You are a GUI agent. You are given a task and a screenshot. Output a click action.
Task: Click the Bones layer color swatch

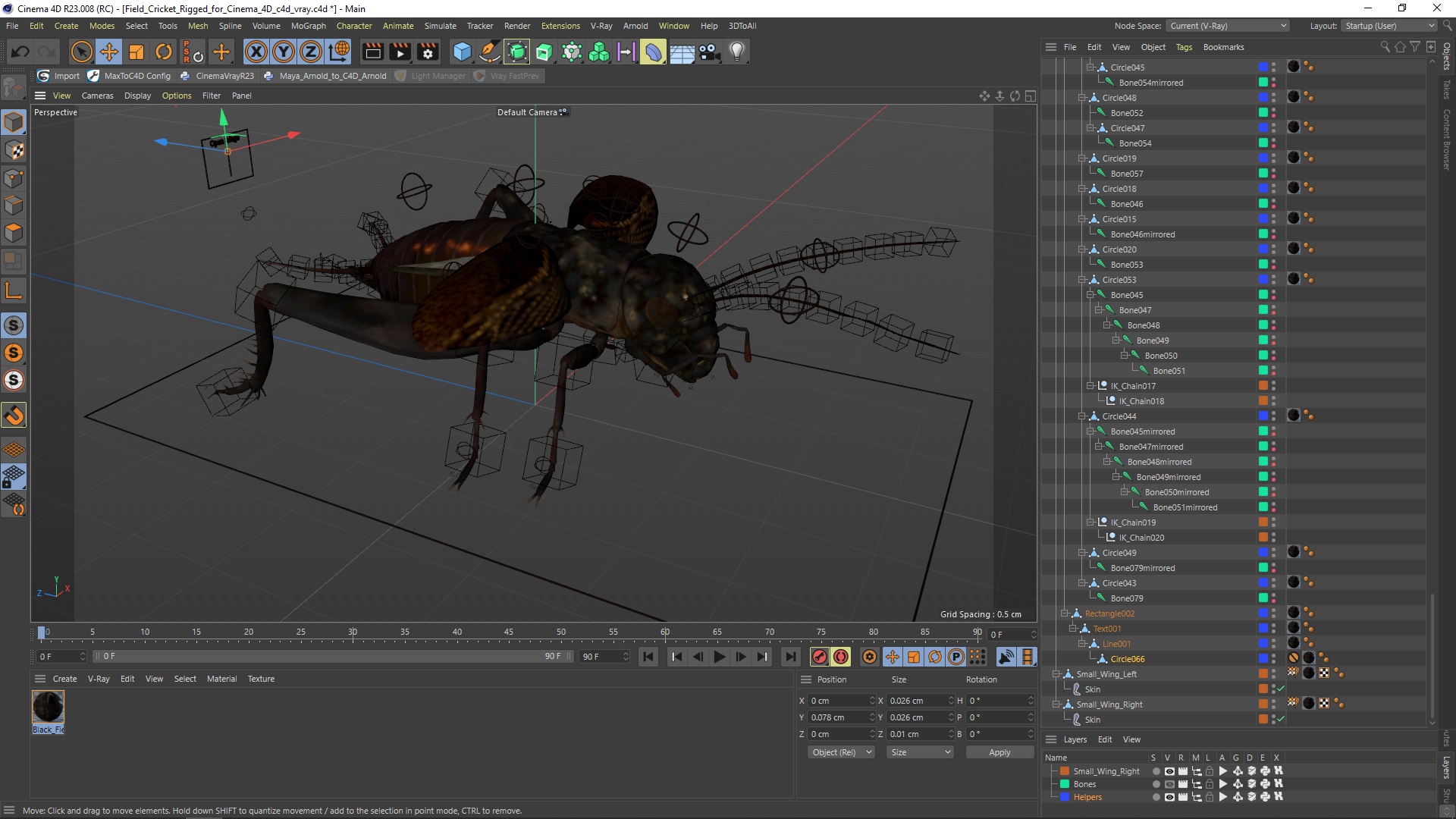pos(1065,784)
